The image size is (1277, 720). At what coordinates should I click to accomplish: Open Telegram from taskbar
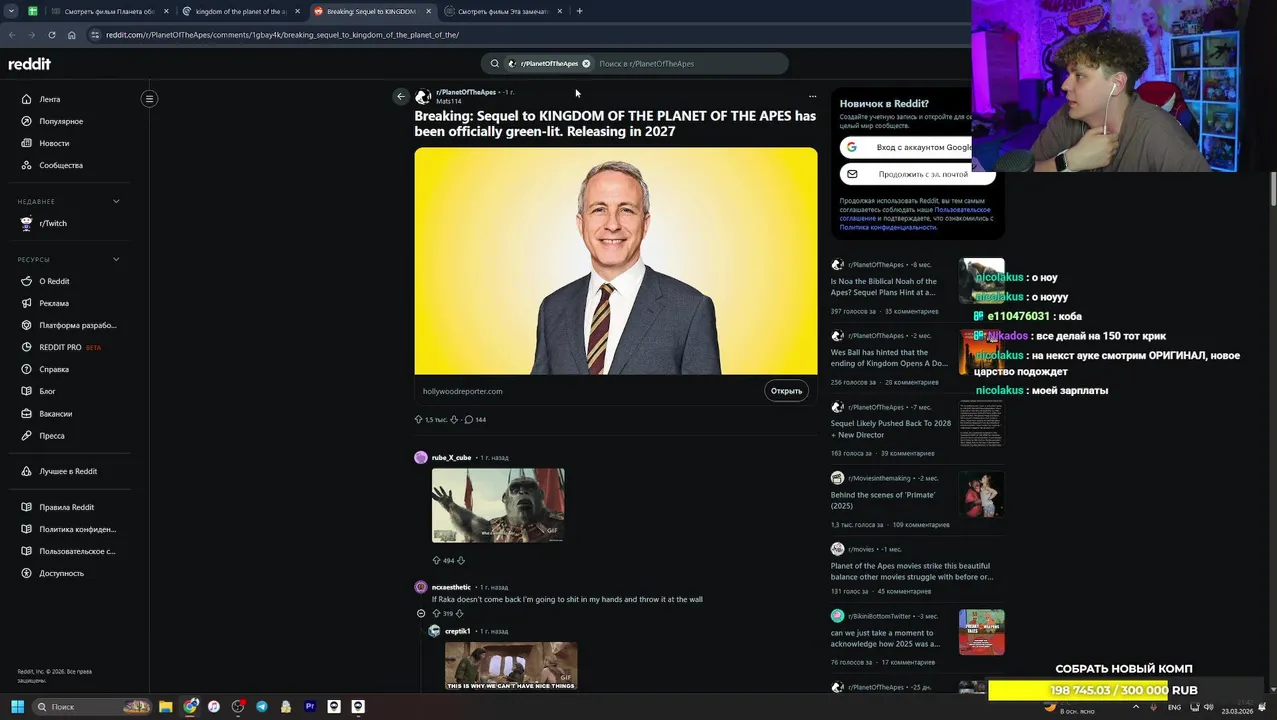pos(262,707)
